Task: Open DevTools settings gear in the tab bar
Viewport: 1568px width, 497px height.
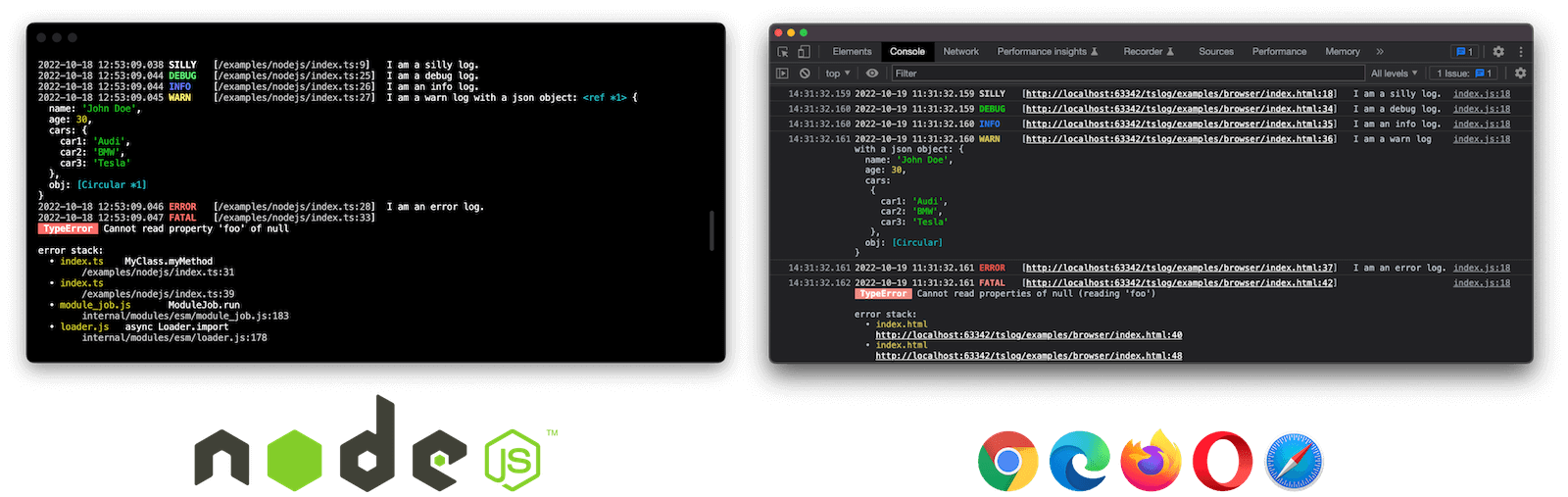Action: 1498,52
